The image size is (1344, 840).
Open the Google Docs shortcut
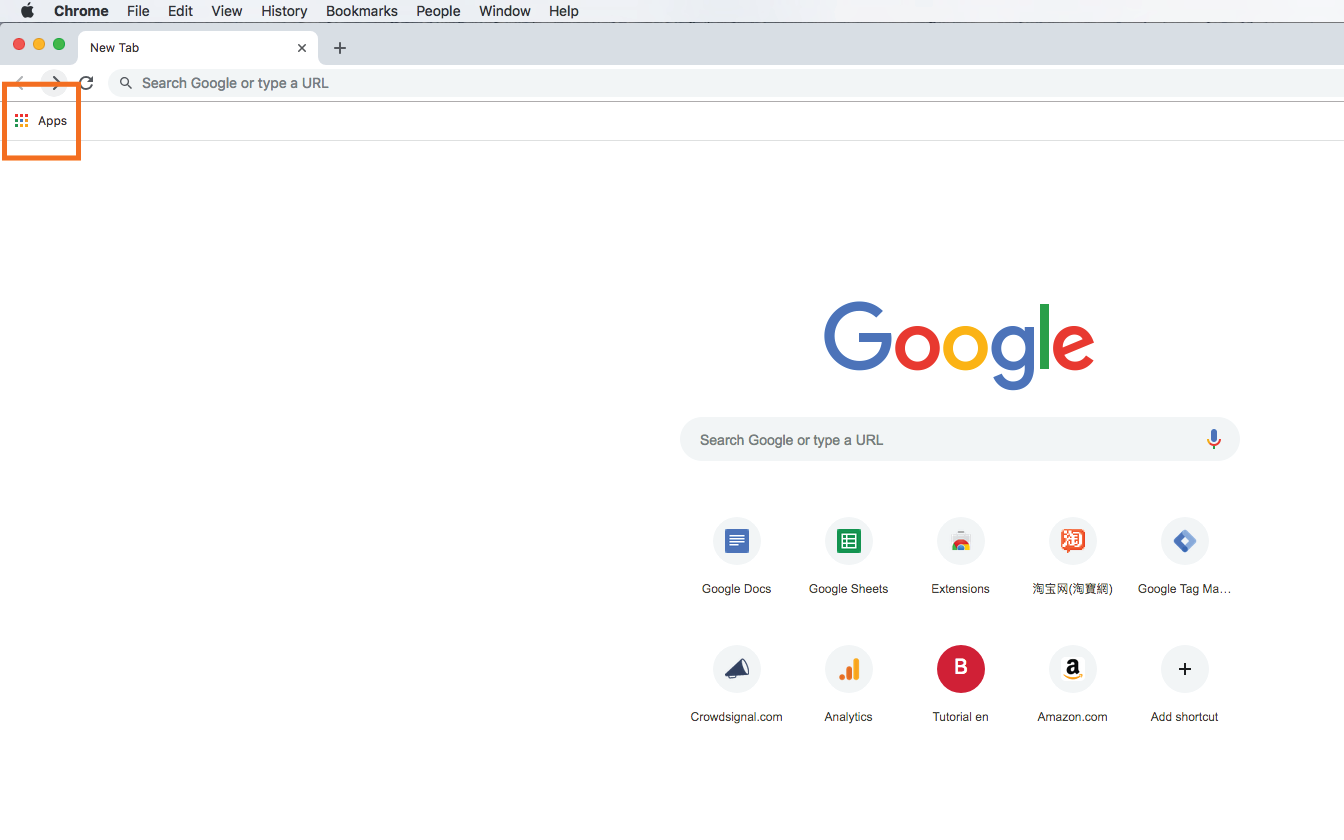[x=737, y=542]
